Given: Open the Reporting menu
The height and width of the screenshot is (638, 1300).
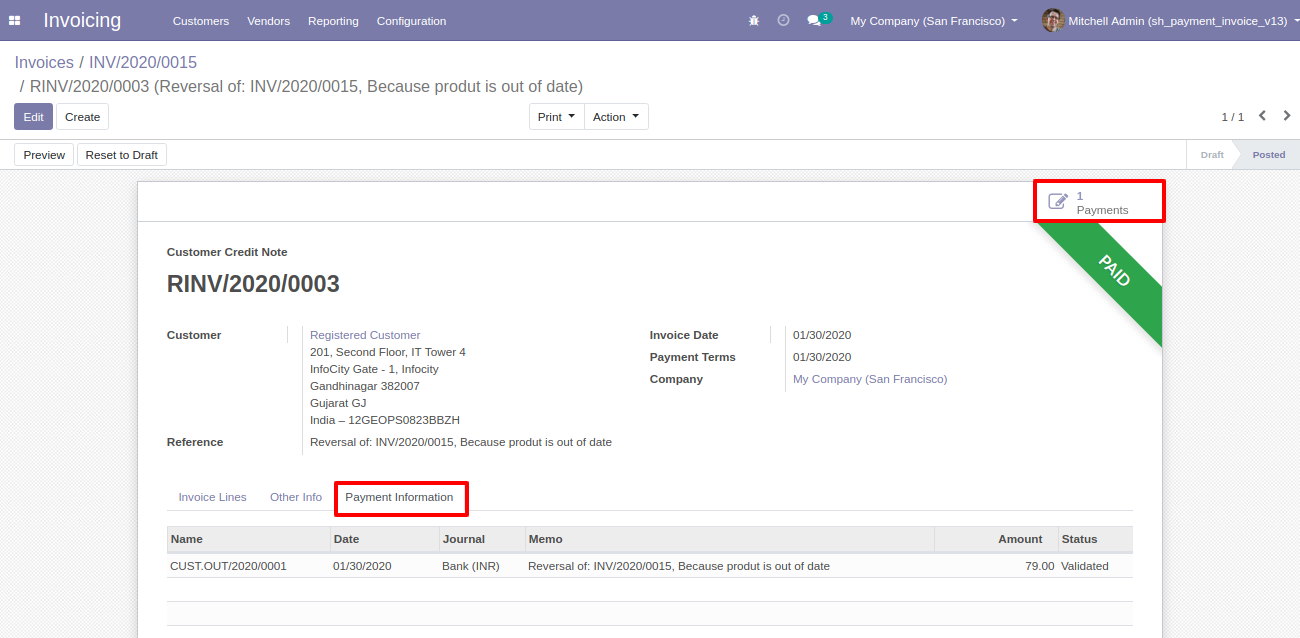Looking at the screenshot, I should pos(333,21).
